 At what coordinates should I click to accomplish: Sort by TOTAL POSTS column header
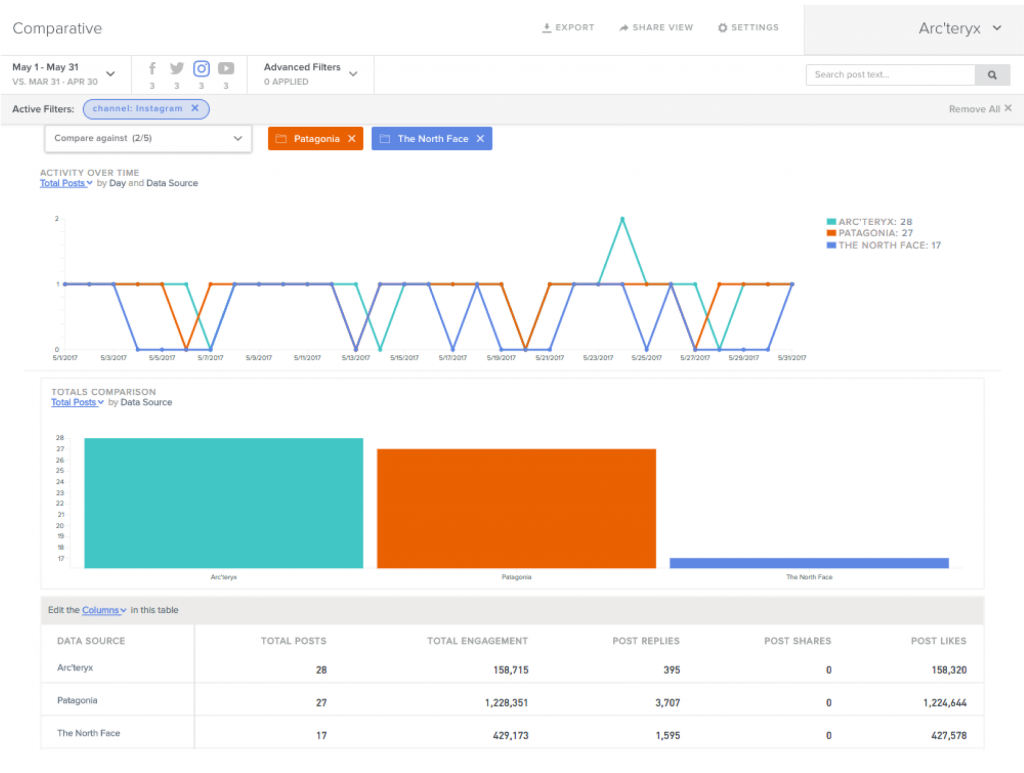[293, 641]
